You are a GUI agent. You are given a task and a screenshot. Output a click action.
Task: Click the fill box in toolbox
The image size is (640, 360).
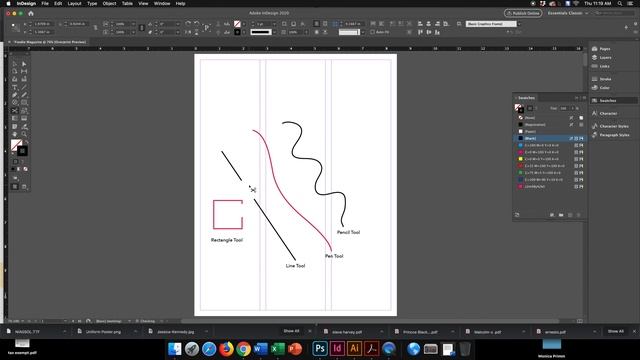(16, 145)
